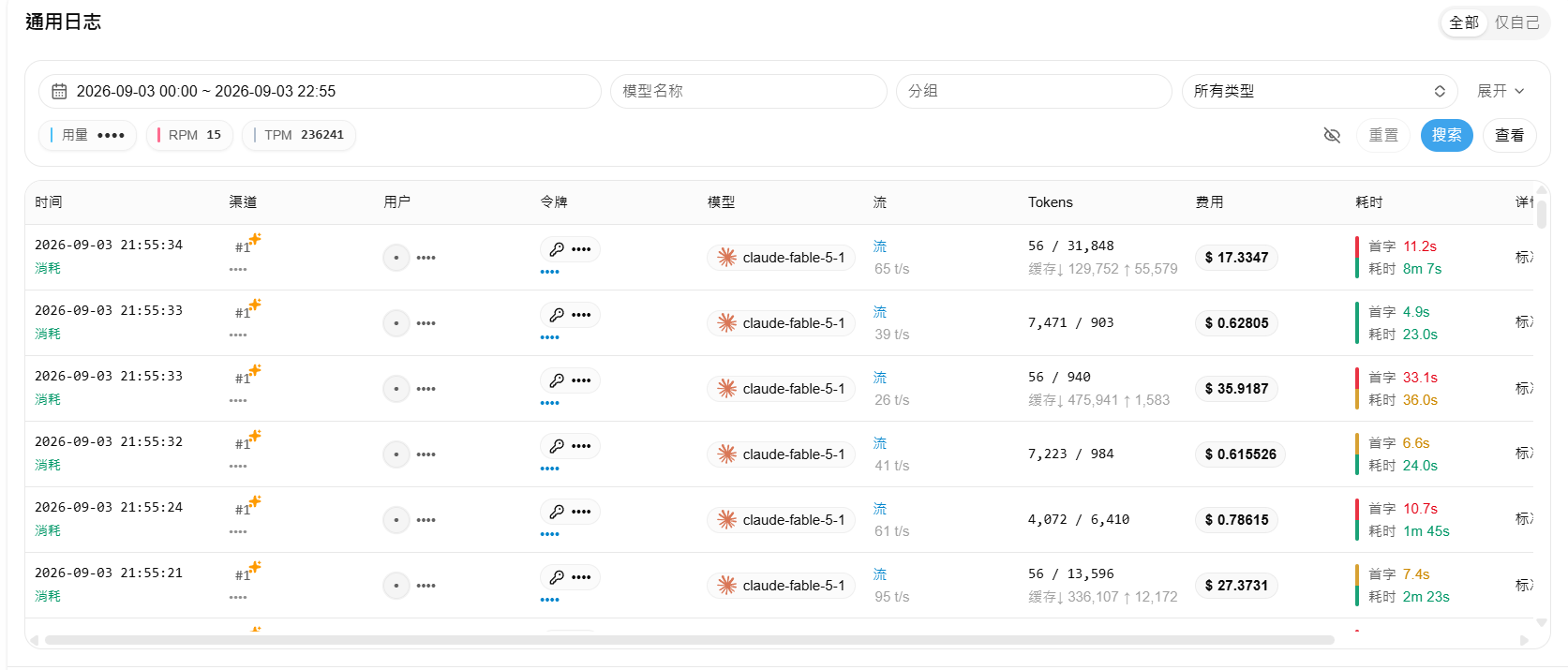
Task: Click the 搜索 search button
Action: (x=1446, y=135)
